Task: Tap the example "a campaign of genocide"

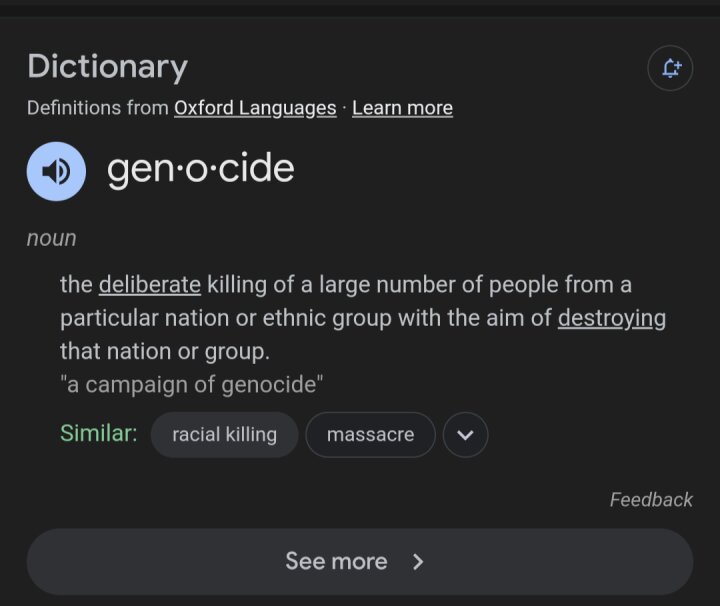Action: coord(191,384)
